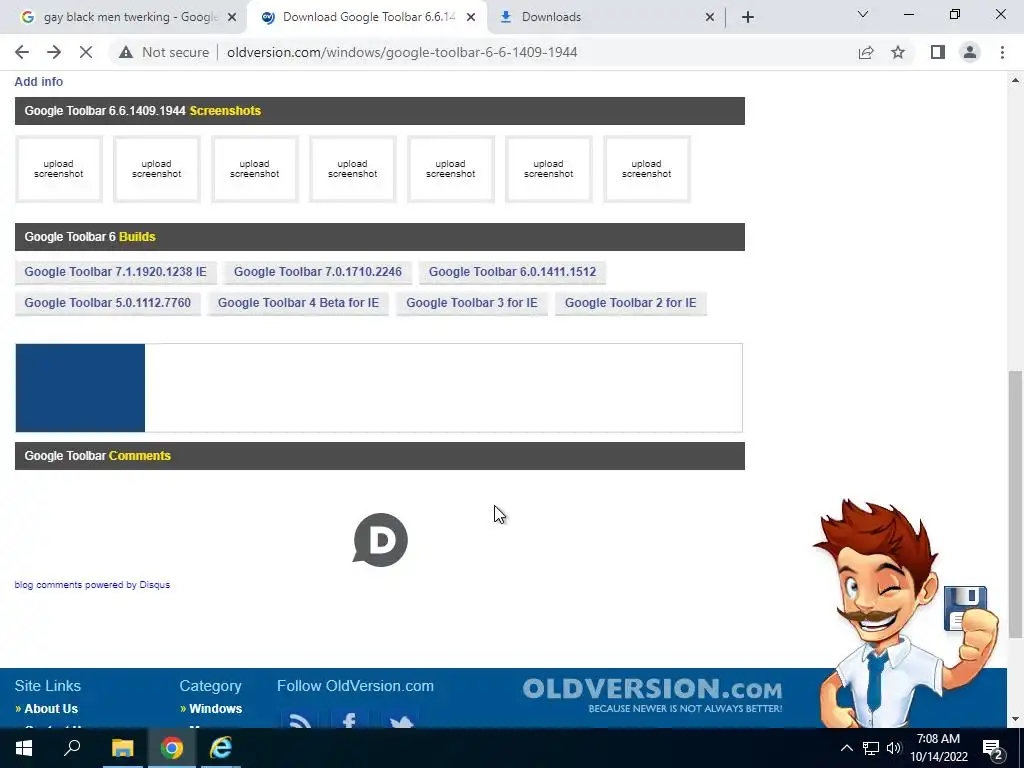Open File Explorer from taskbar
The width and height of the screenshot is (1024, 768).
[x=122, y=748]
